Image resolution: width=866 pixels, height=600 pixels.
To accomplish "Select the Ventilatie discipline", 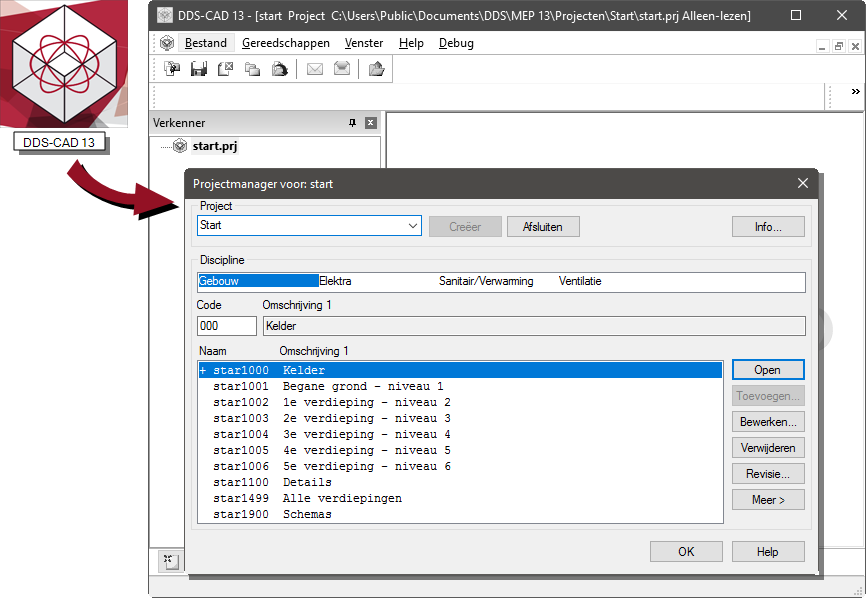I will click(580, 281).
